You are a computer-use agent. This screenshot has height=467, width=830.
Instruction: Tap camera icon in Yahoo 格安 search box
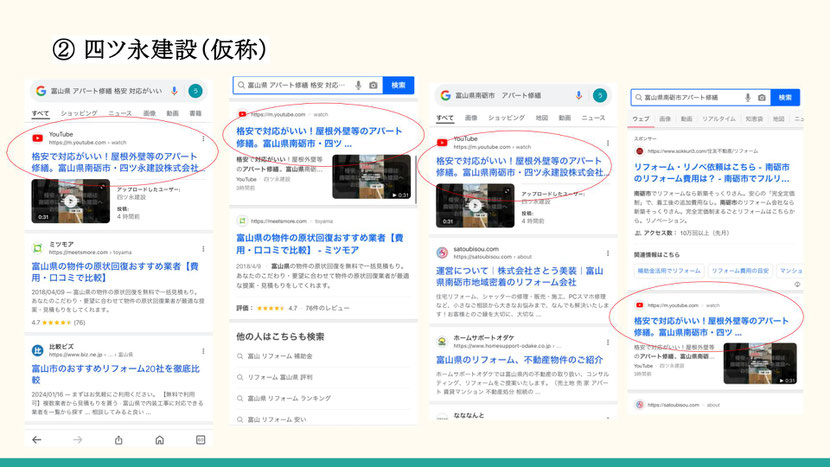click(373, 85)
